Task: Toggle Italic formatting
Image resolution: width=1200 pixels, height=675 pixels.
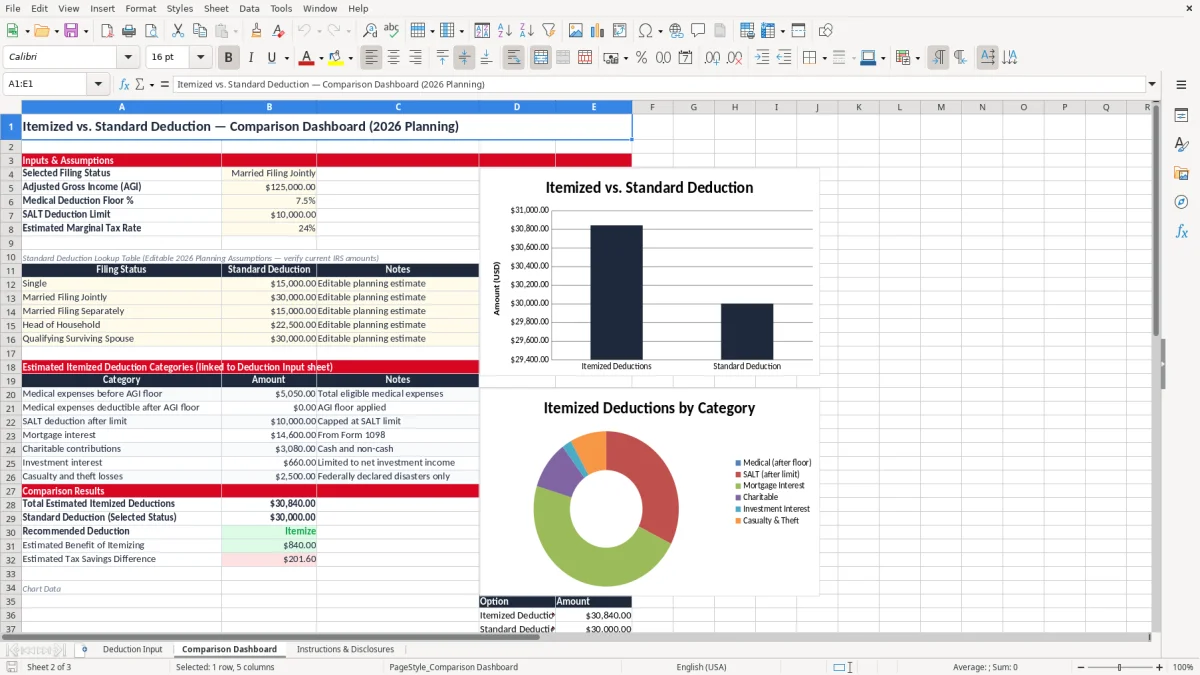Action: pos(250,58)
